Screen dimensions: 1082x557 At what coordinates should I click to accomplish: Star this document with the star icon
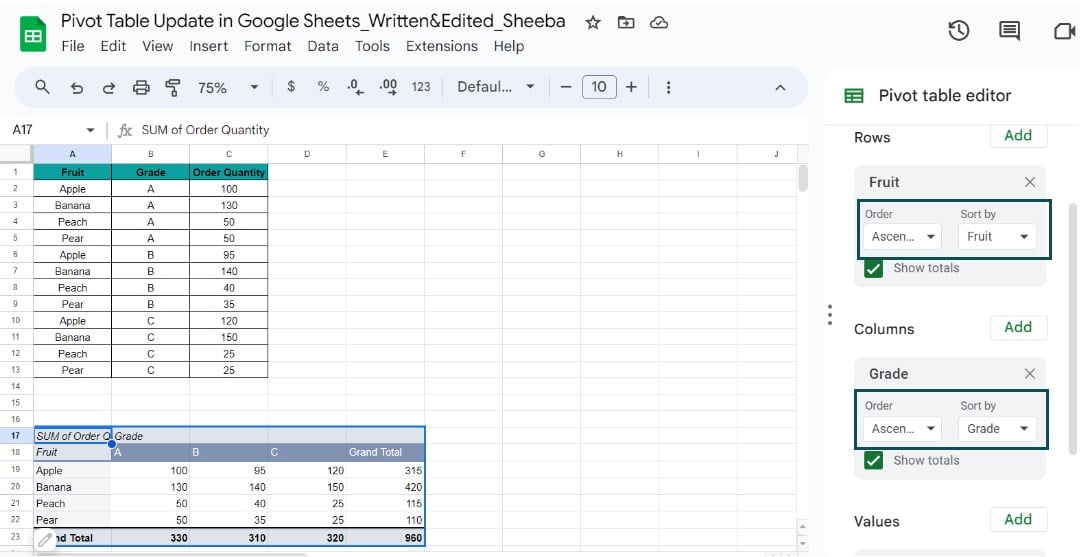pos(593,22)
